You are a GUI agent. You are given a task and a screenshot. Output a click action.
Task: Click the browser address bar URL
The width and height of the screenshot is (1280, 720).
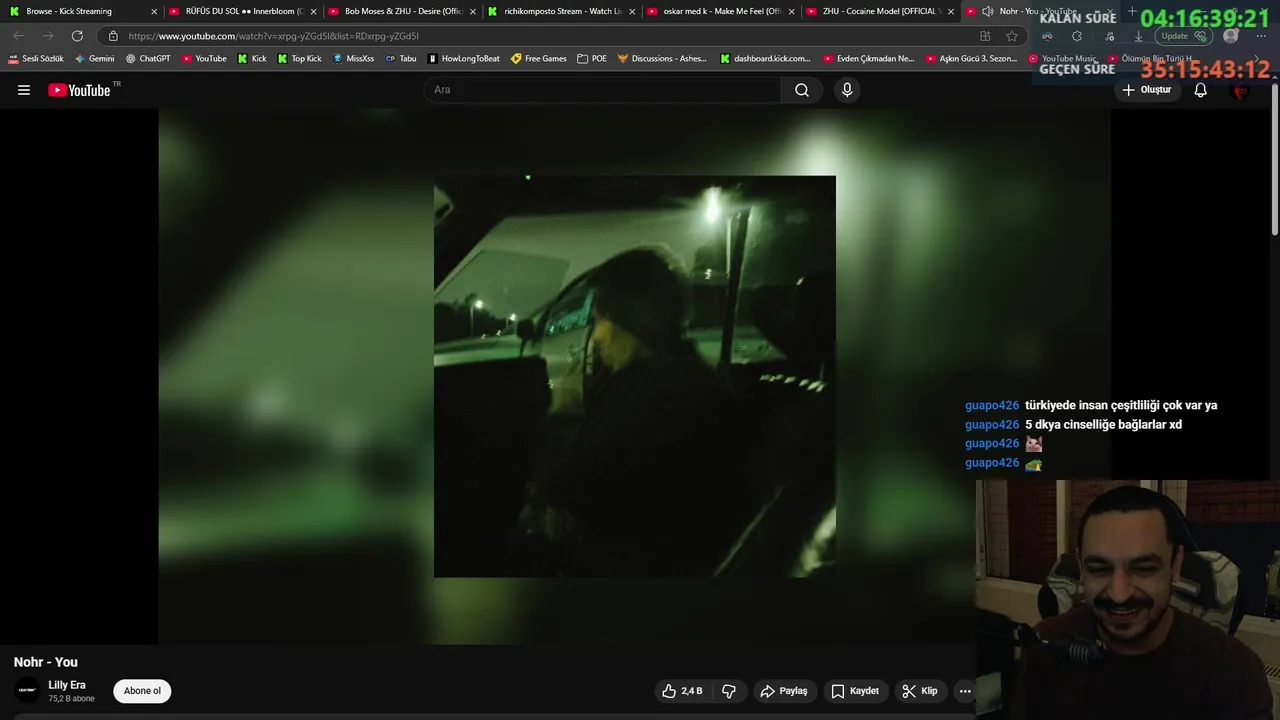pos(274,36)
